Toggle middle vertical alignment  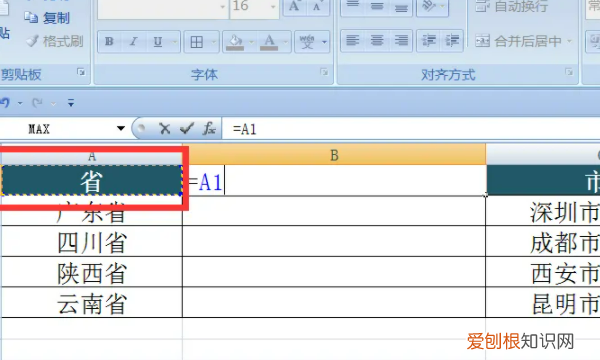pos(377,6)
